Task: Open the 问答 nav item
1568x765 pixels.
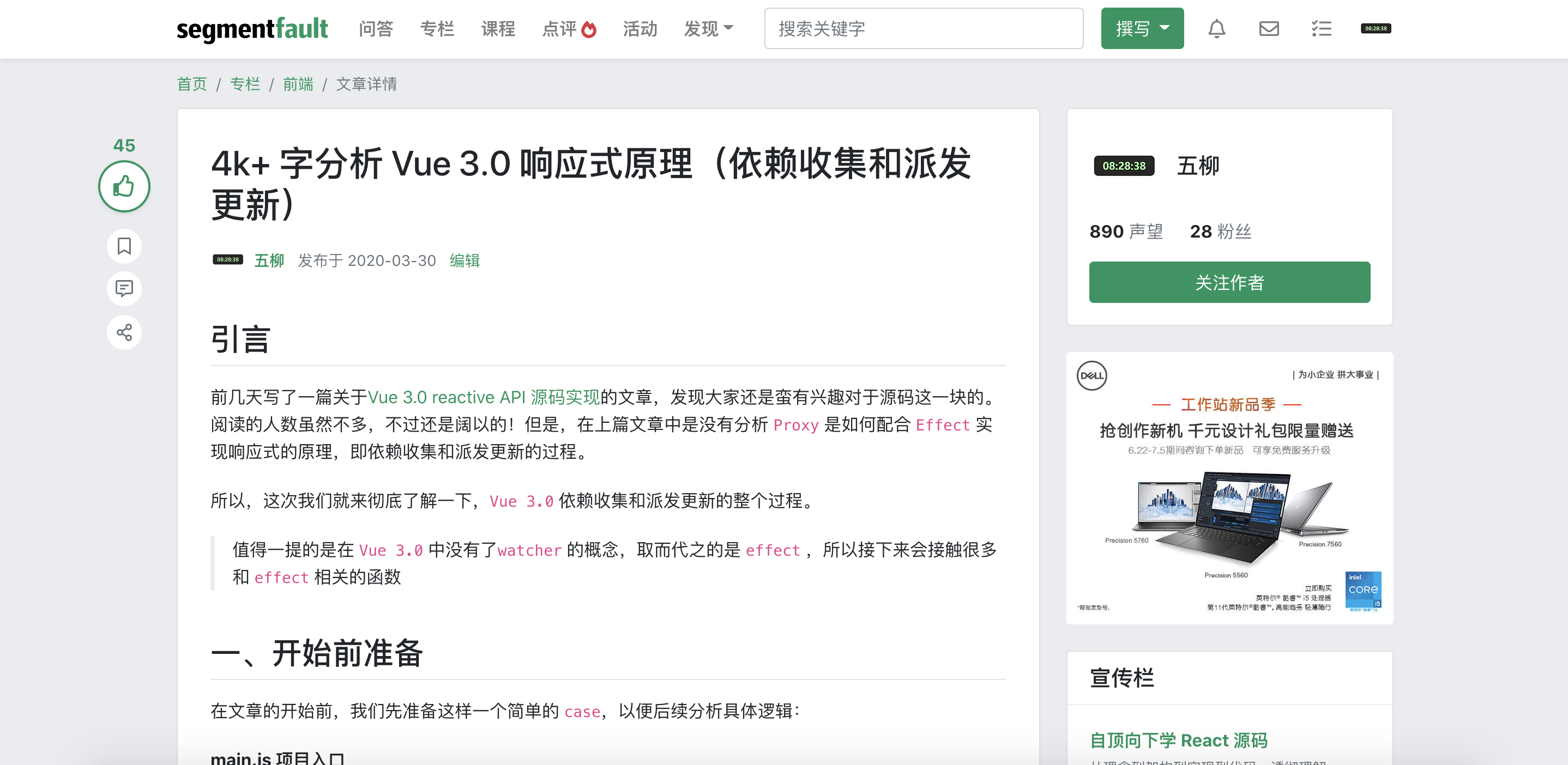Action: coord(376,28)
